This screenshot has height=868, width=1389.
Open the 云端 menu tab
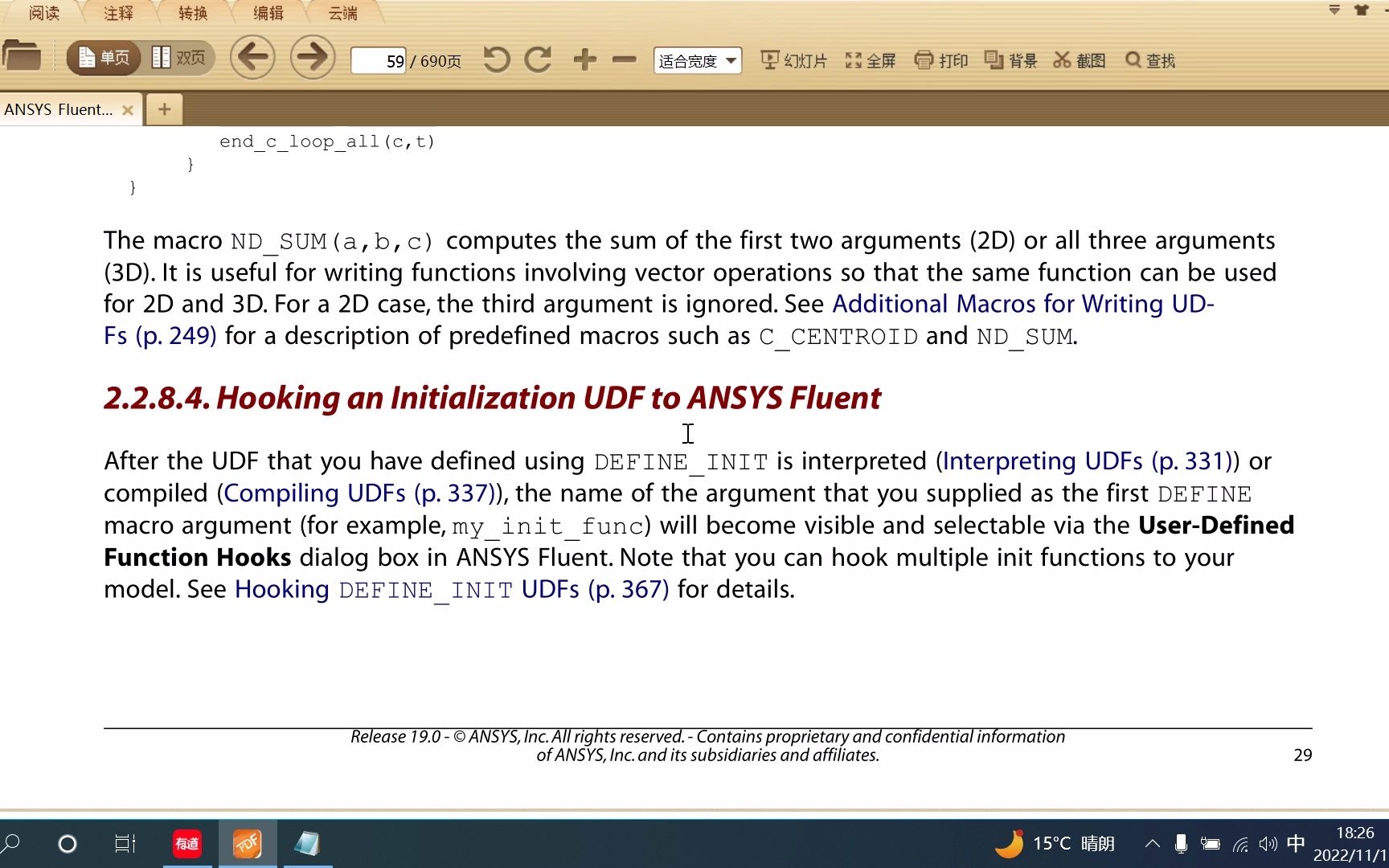pyautogui.click(x=342, y=13)
